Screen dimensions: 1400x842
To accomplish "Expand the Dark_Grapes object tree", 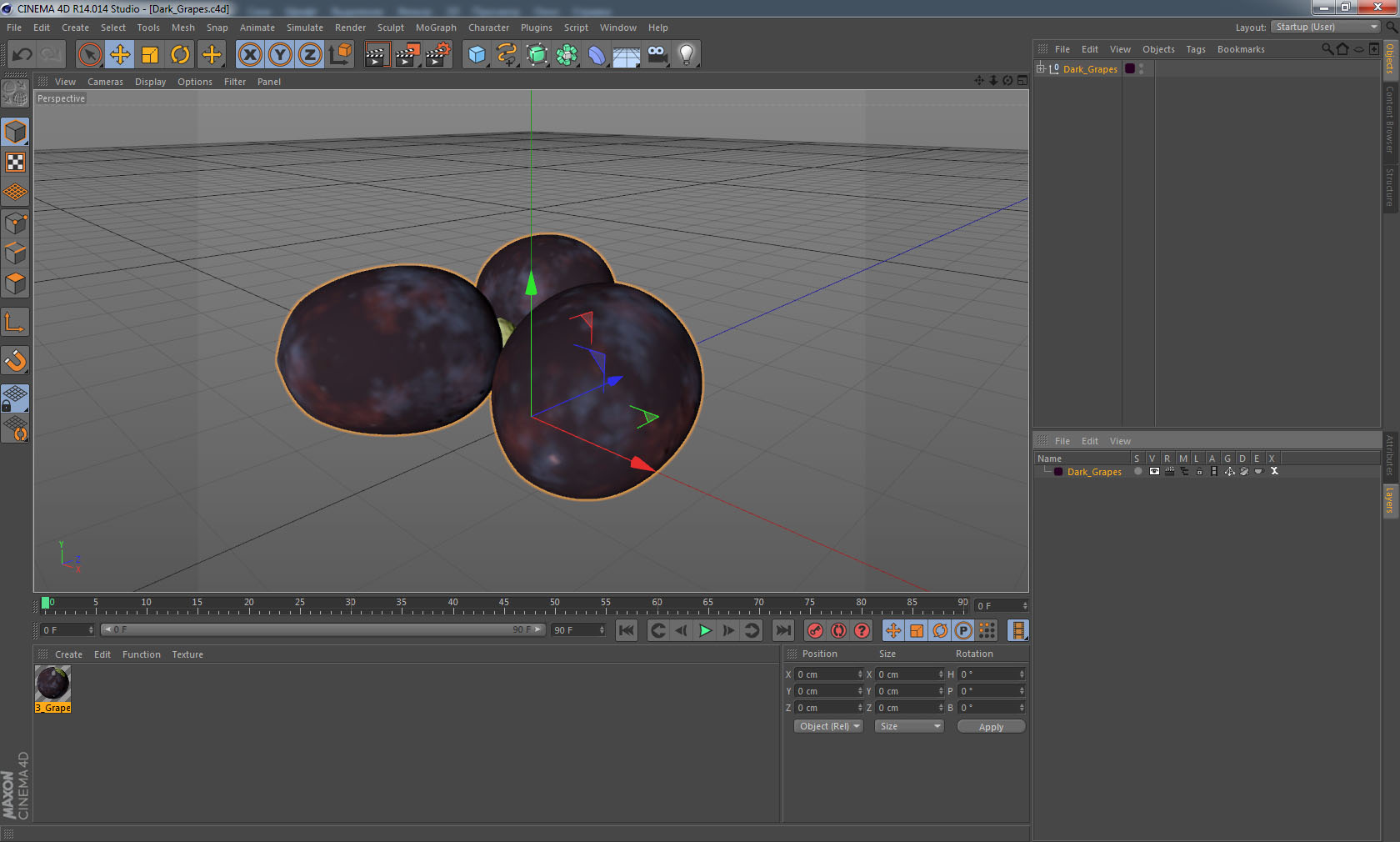I will pos(1041,69).
